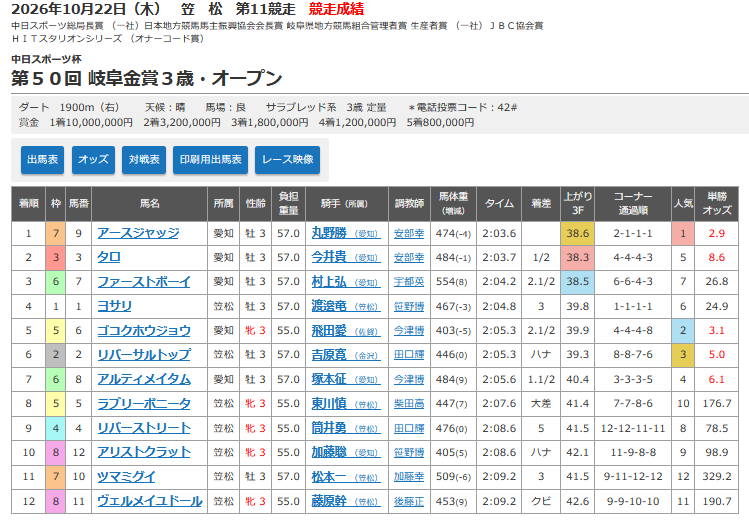Open trainer link 加藤幸
The image size is (749, 524).
click(409, 477)
